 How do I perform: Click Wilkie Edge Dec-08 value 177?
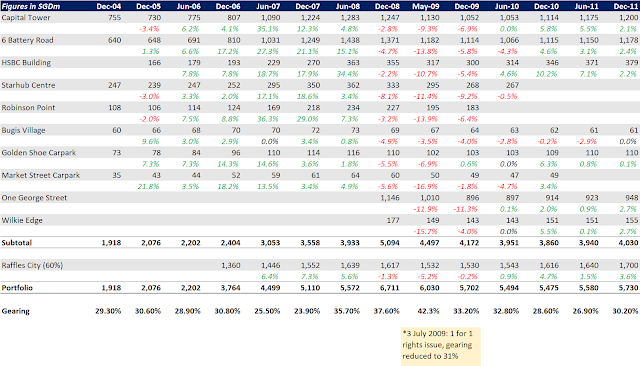click(393, 220)
